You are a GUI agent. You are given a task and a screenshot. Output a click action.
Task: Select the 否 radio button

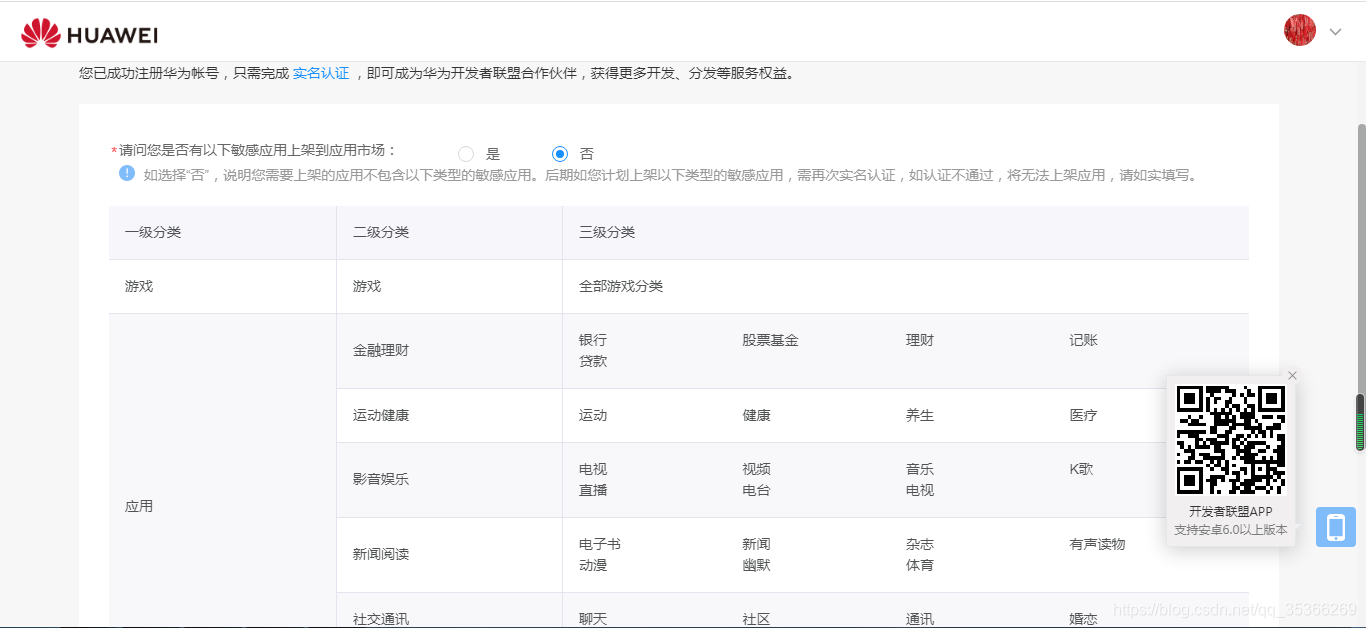(560, 154)
